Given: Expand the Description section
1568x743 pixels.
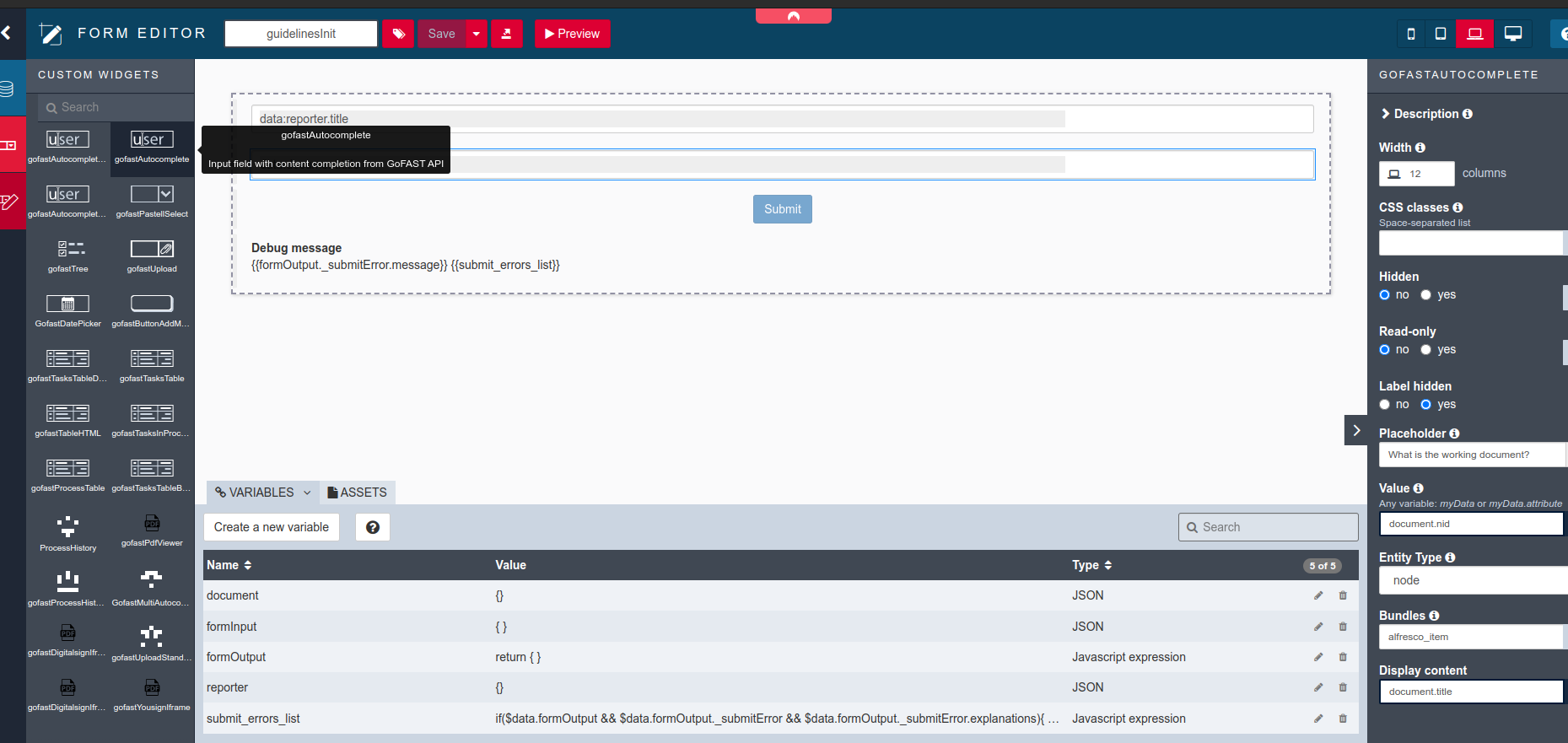Looking at the screenshot, I should pyautogui.click(x=1426, y=114).
